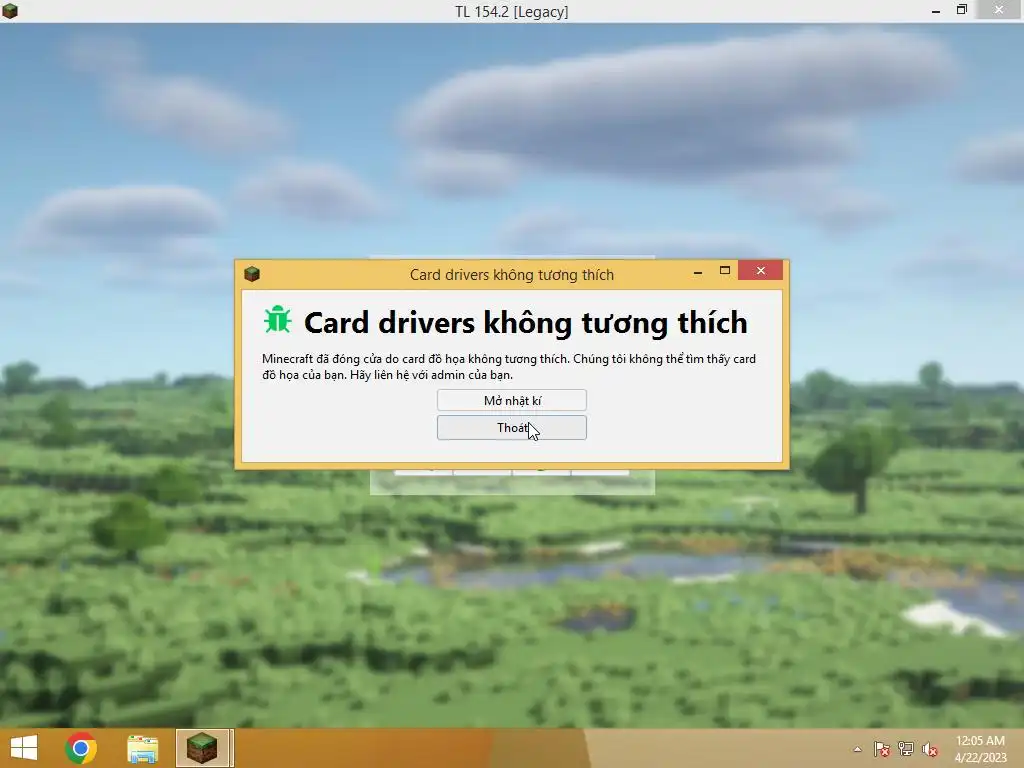Open the Windows Start menu

[24, 748]
